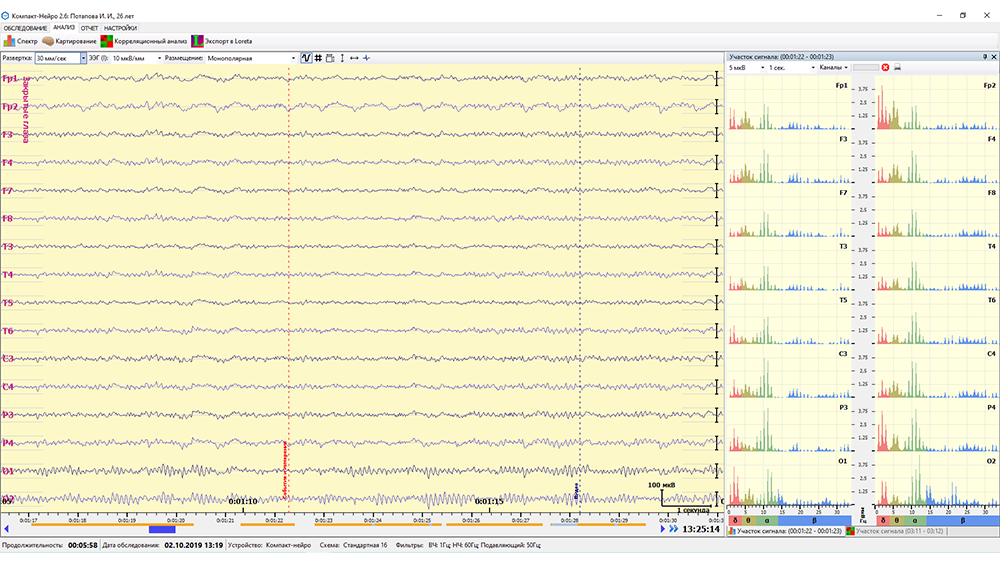Open the НАСТРОЙКИ tab
This screenshot has height=563, width=1000.
point(120,28)
